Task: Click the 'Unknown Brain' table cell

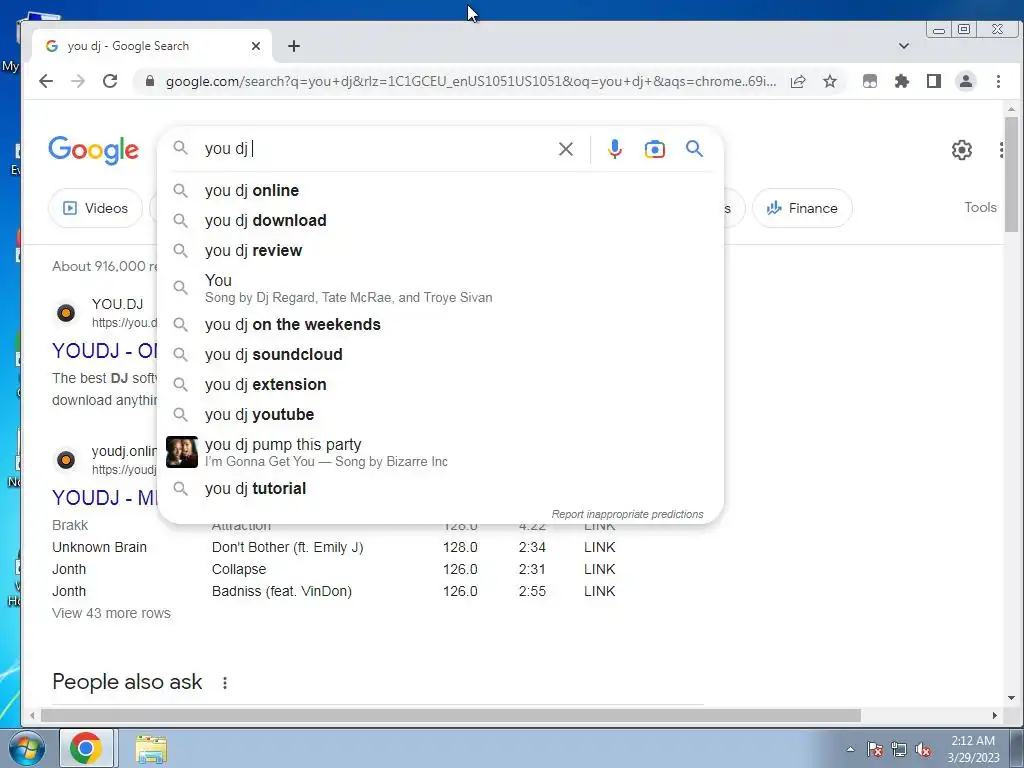Action: [x=99, y=547]
